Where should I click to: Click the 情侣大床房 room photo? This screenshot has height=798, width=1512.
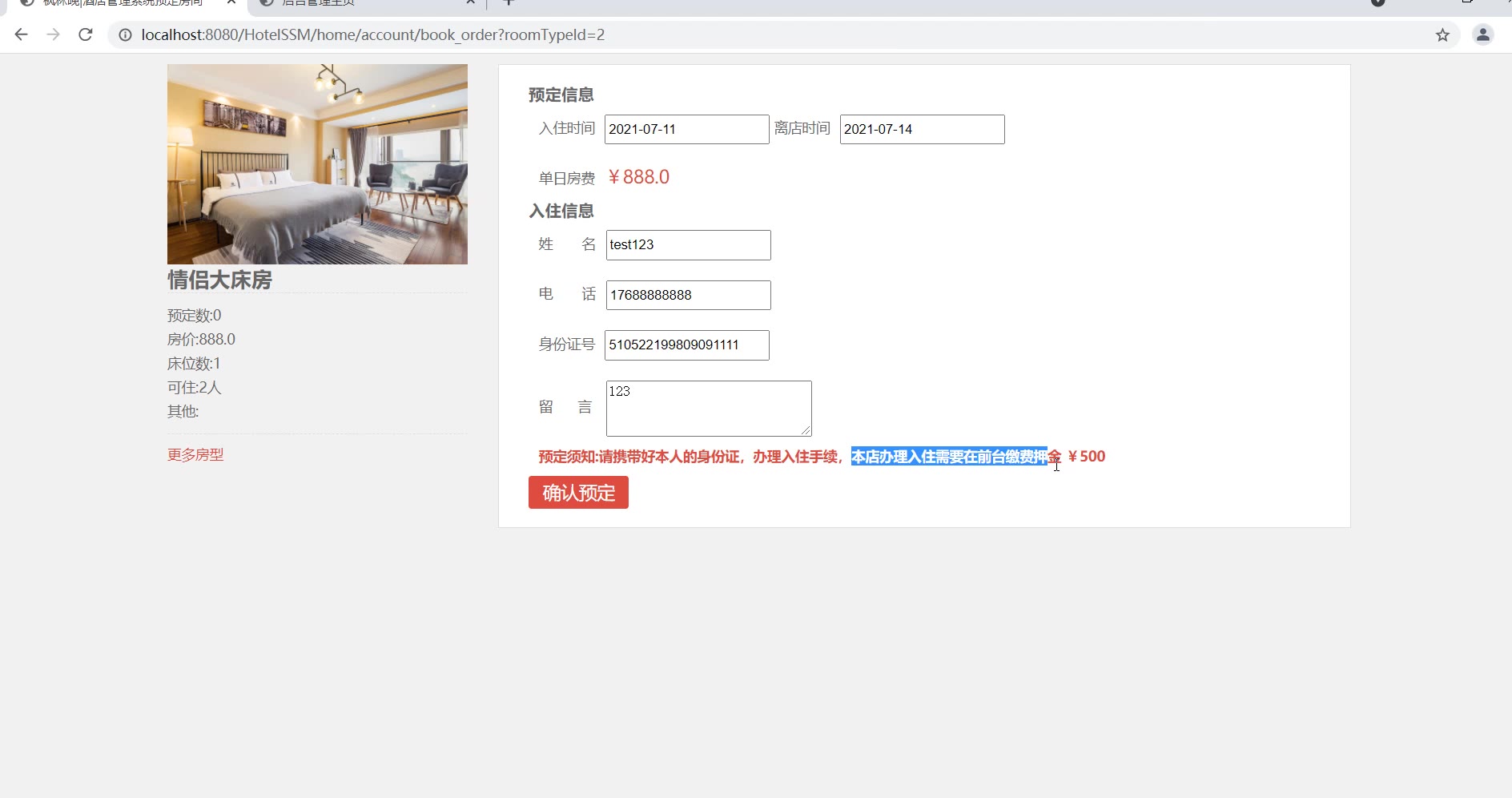point(317,164)
